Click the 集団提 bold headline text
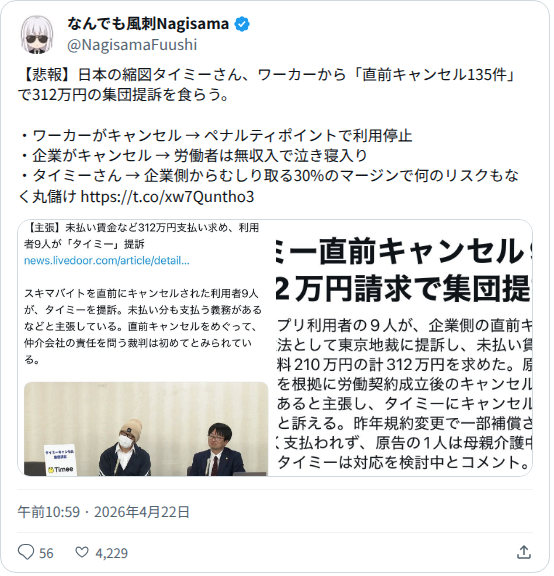 click(488, 291)
